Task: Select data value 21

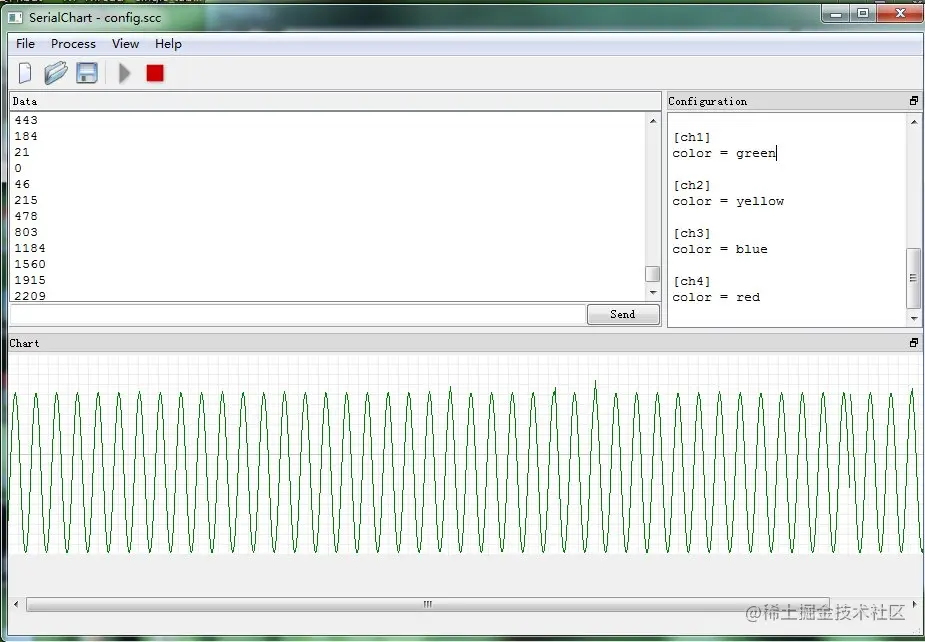Action: [x=22, y=152]
